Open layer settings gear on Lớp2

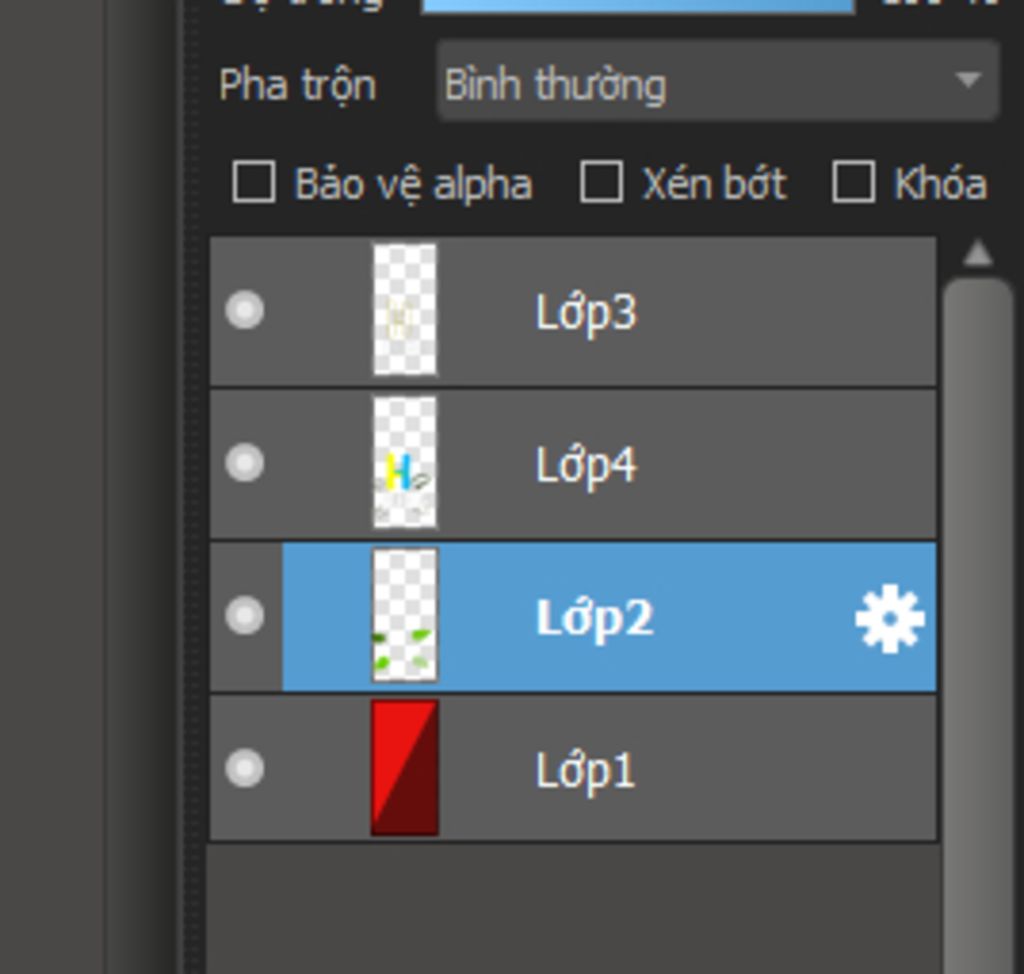click(x=889, y=619)
